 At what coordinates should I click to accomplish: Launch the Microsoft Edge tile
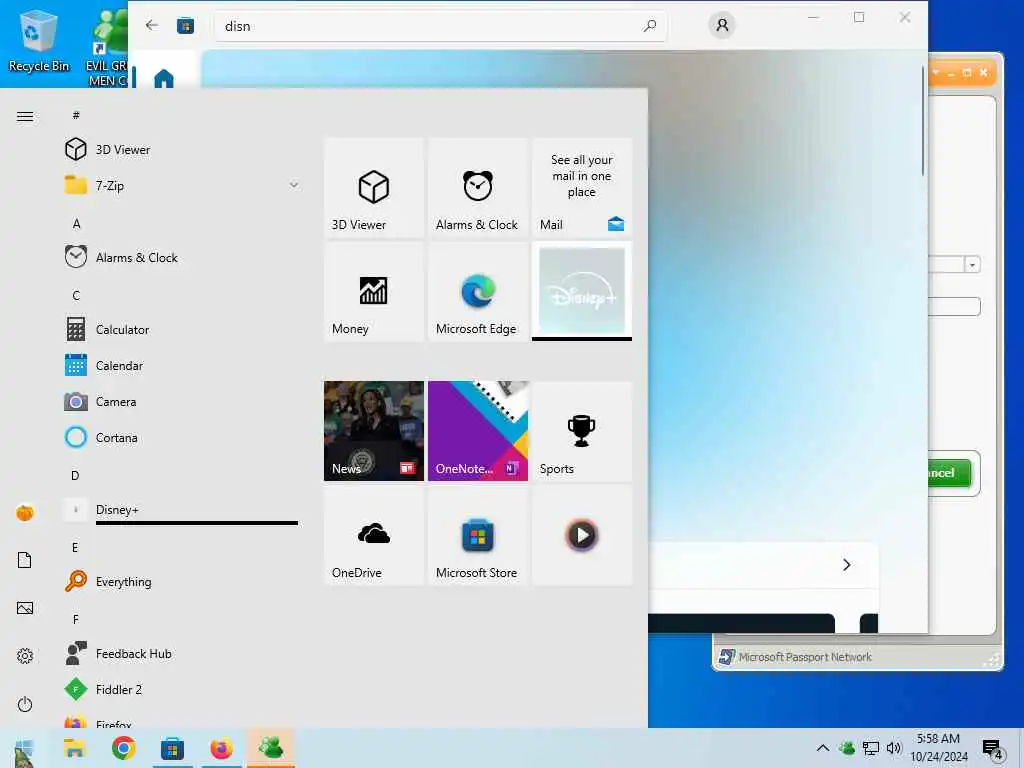(x=477, y=292)
